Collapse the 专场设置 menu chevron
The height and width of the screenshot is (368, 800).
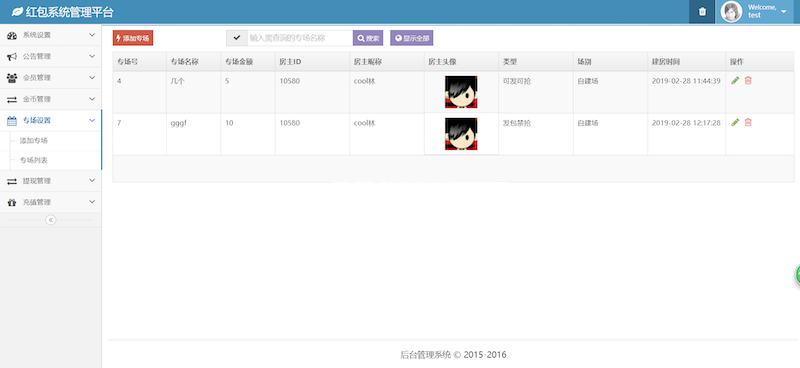click(x=92, y=120)
